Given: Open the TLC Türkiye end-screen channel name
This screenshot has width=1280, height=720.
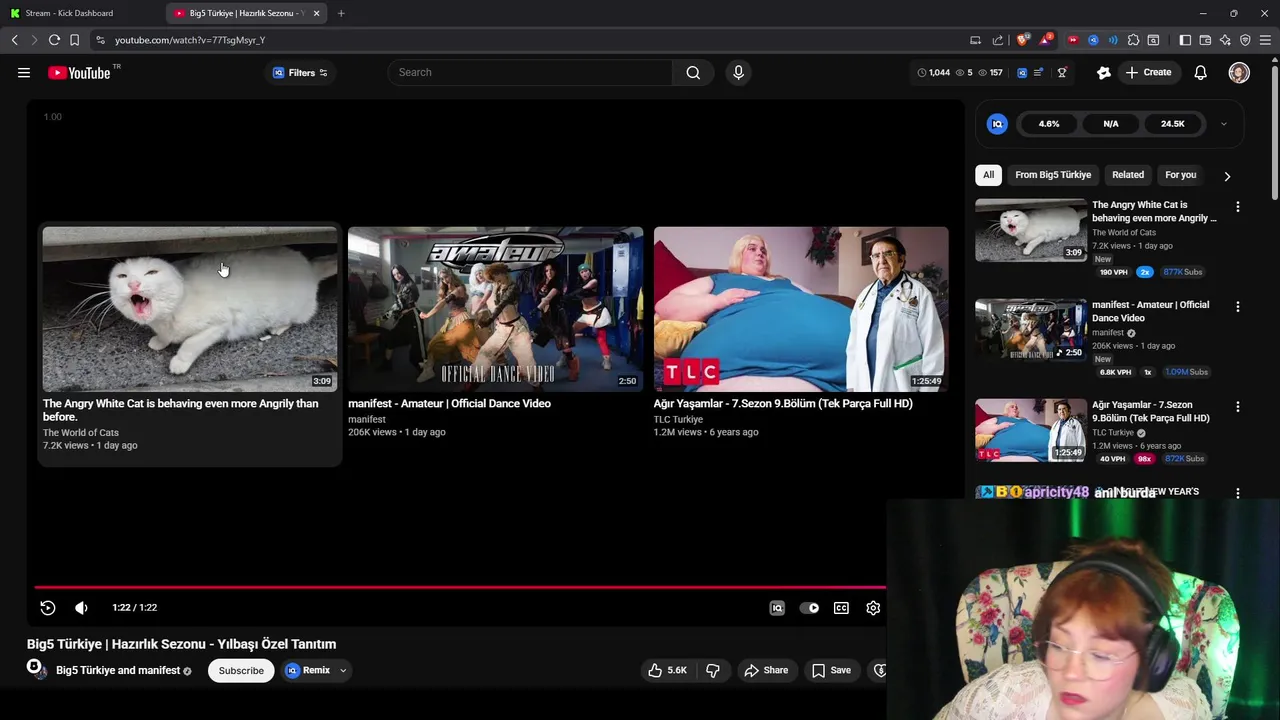Looking at the screenshot, I should coord(678,419).
